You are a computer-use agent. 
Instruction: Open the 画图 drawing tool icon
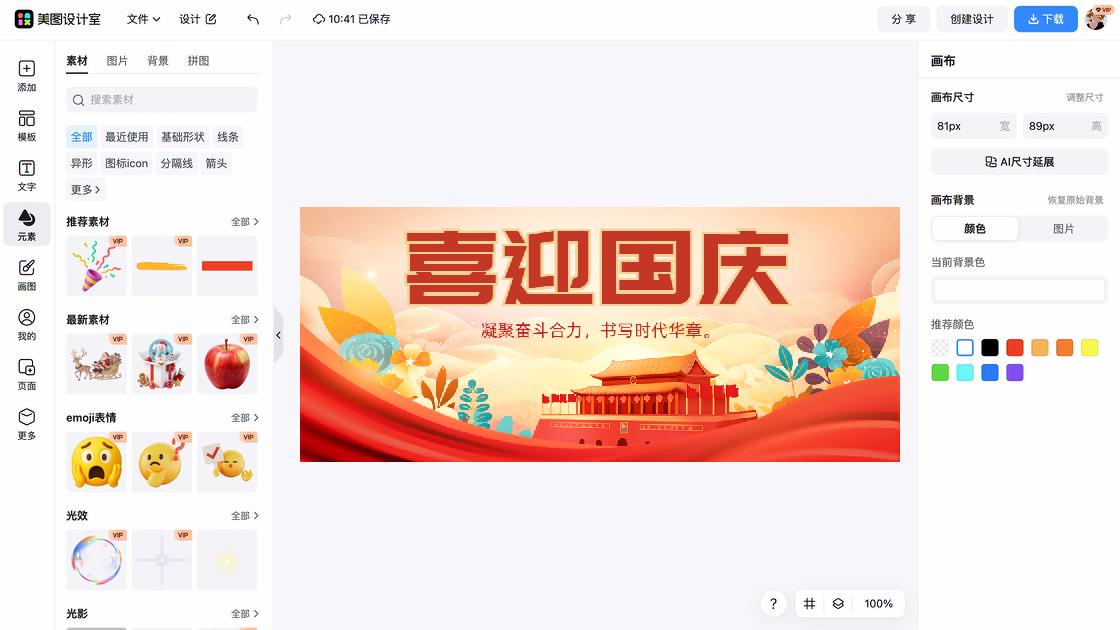(26, 275)
